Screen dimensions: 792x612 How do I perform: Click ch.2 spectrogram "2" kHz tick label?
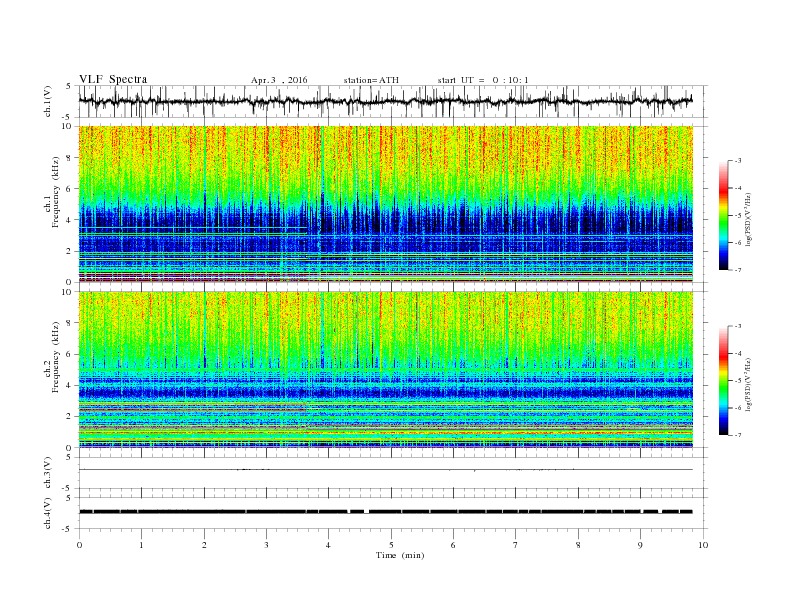(69, 417)
